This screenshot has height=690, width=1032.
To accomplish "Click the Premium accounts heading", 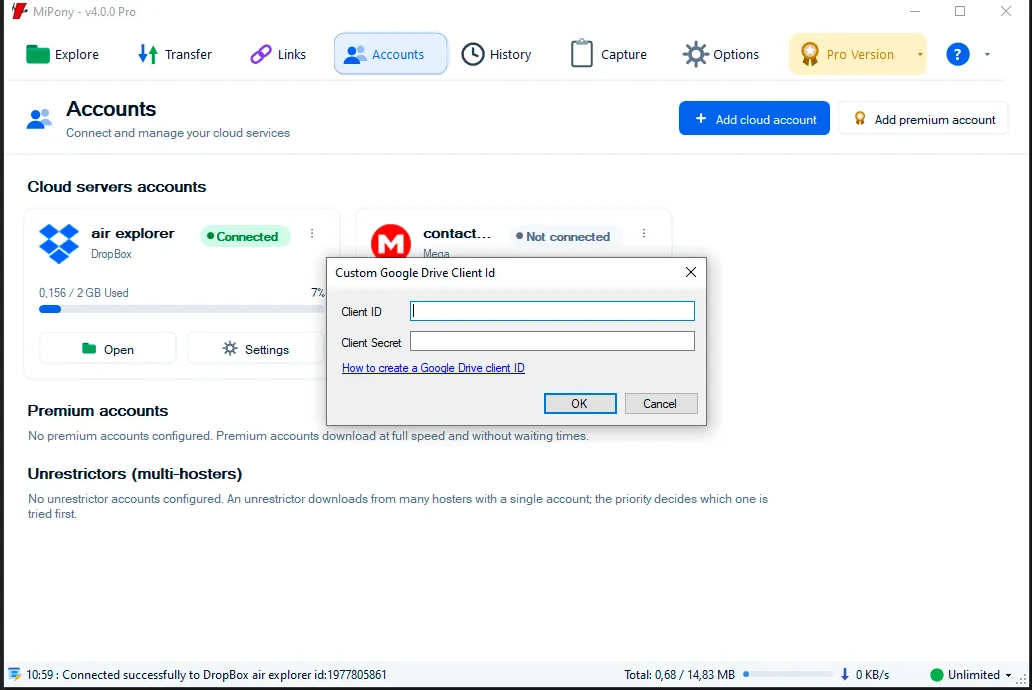I will pos(97,411).
